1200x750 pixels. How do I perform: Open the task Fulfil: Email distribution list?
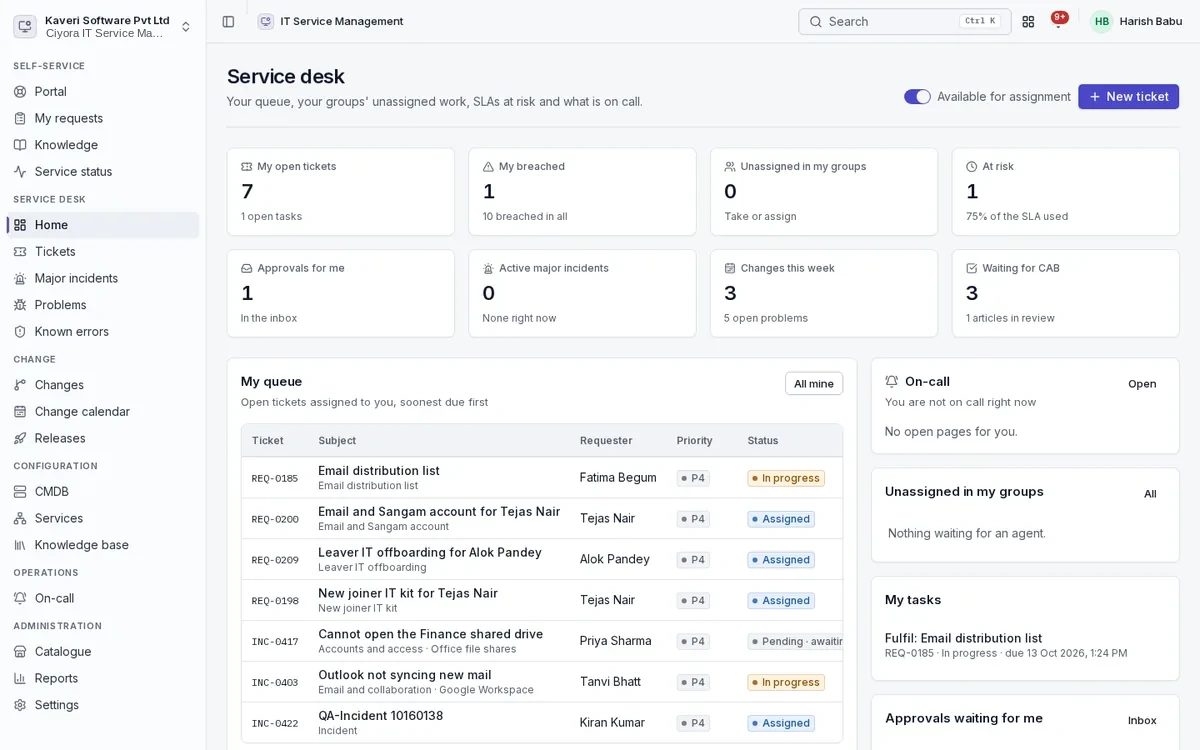point(963,638)
